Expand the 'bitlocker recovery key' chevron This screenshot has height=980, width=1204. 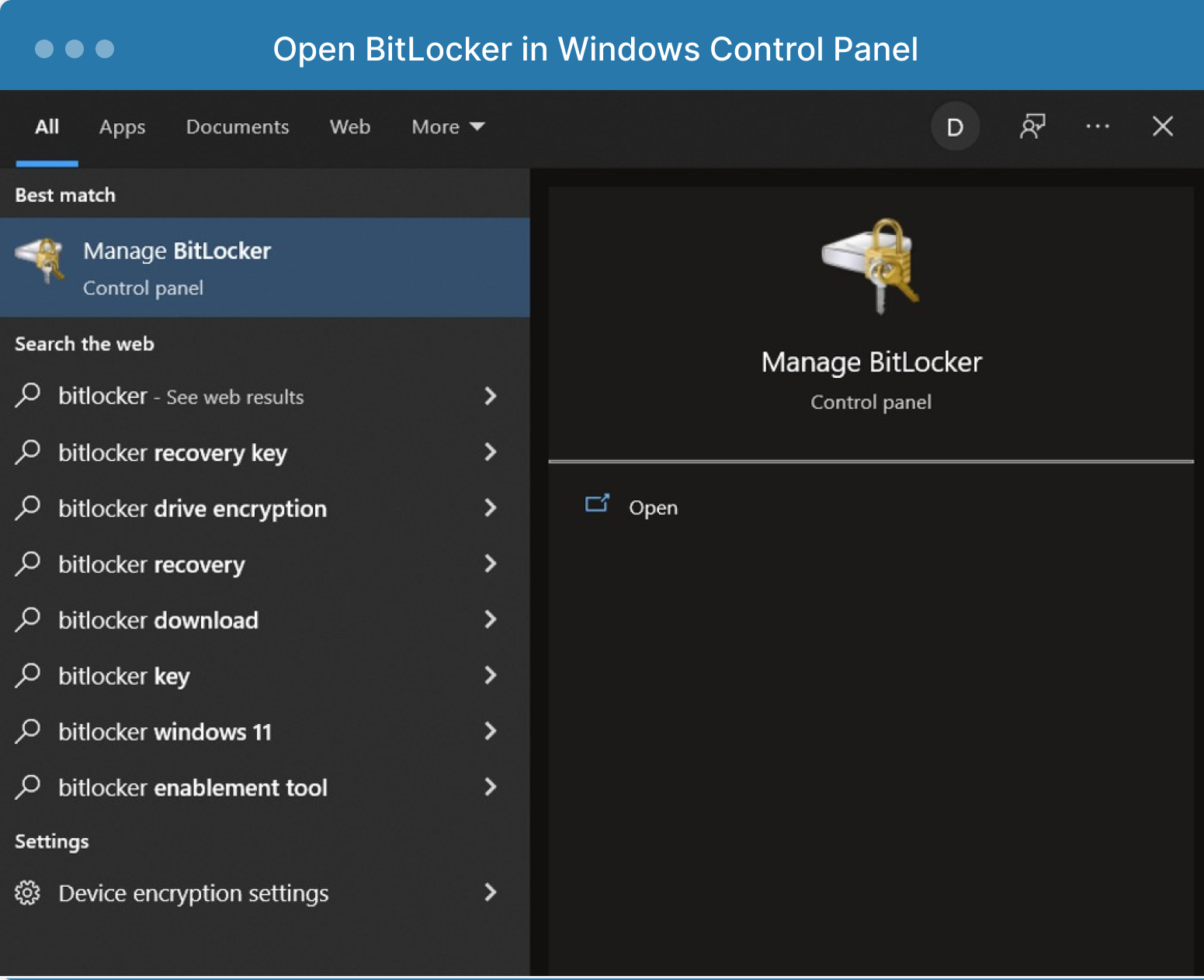coord(490,452)
